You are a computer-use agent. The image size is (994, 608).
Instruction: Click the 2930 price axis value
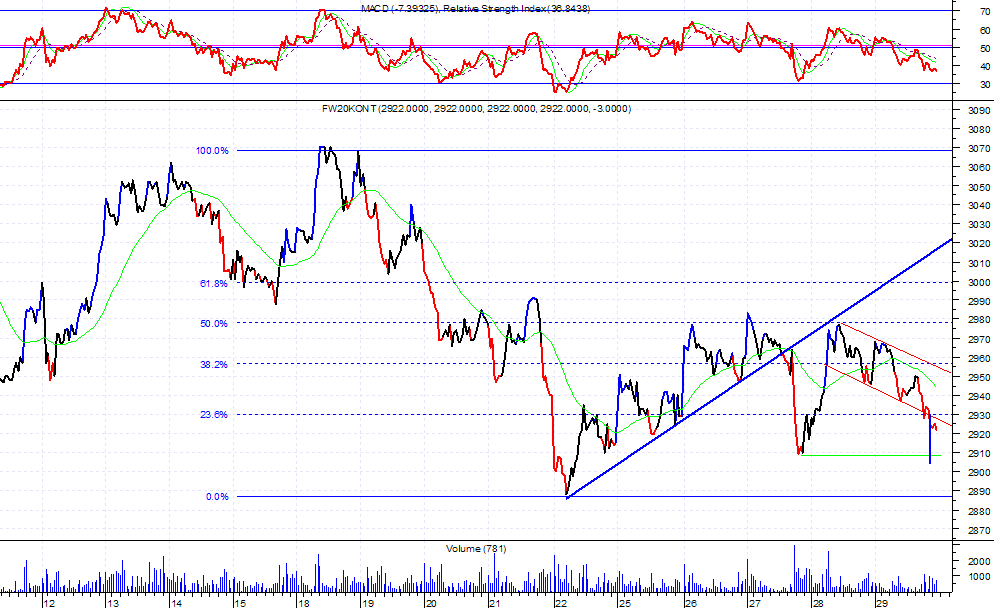click(979, 416)
